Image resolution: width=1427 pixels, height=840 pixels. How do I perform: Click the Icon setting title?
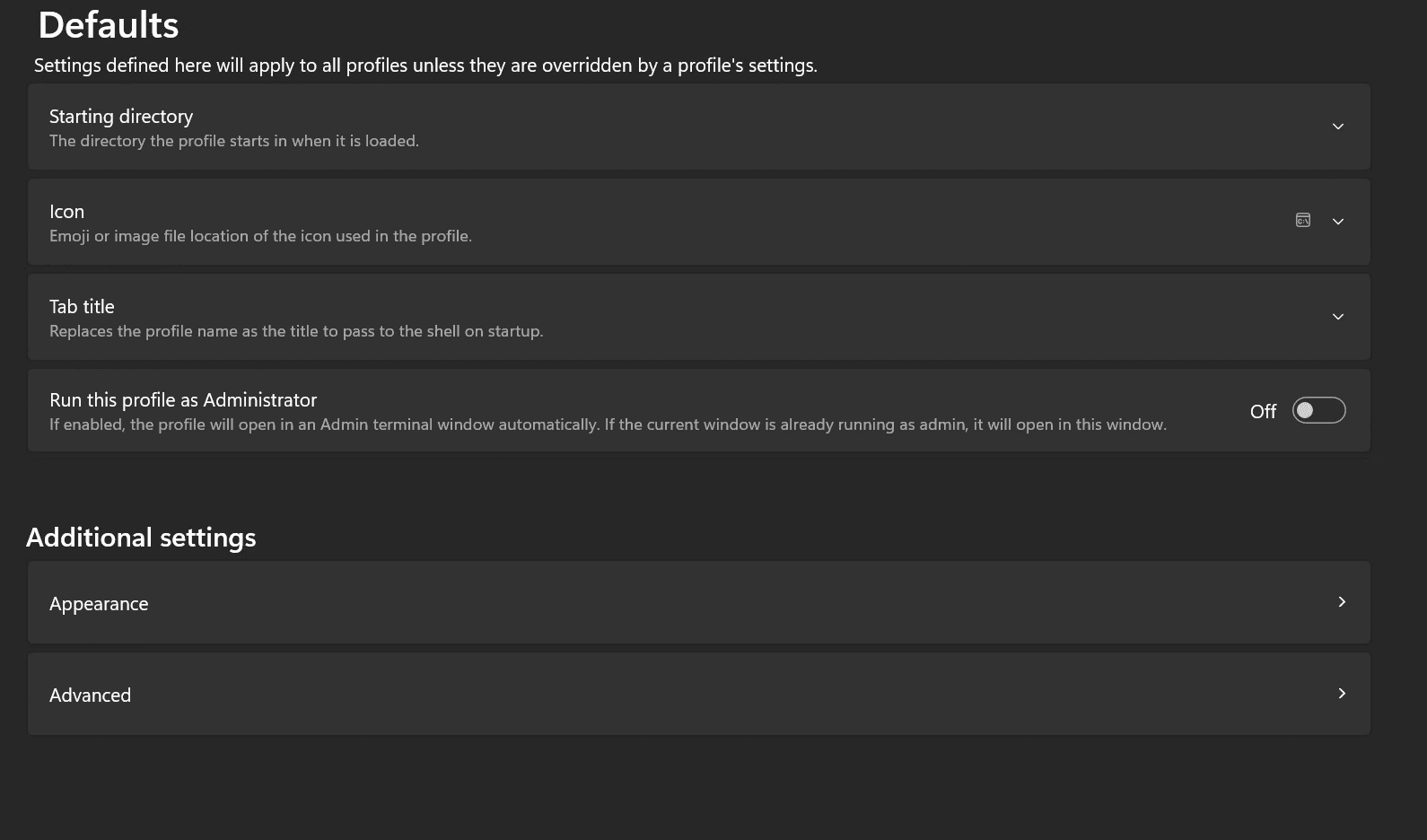pyautogui.click(x=66, y=212)
